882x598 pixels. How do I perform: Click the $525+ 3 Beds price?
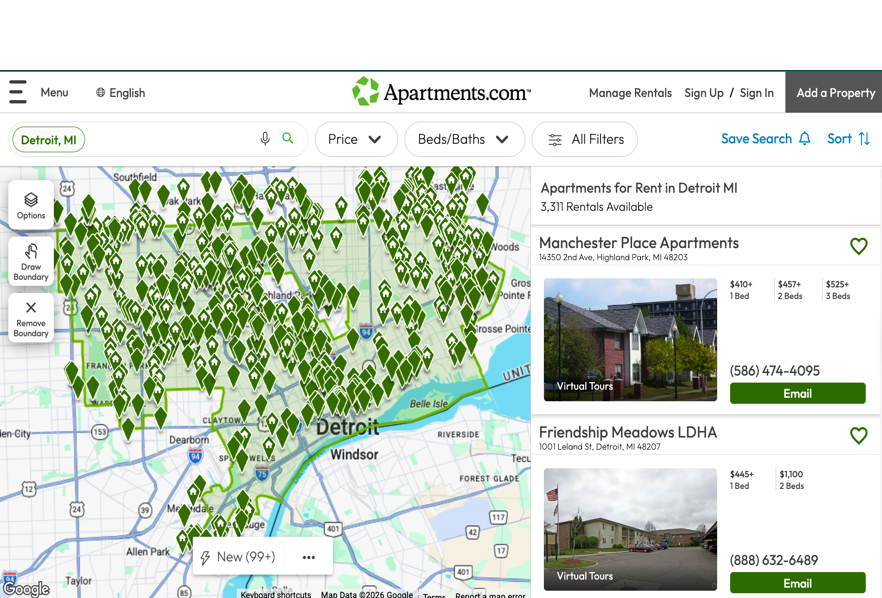coord(838,290)
